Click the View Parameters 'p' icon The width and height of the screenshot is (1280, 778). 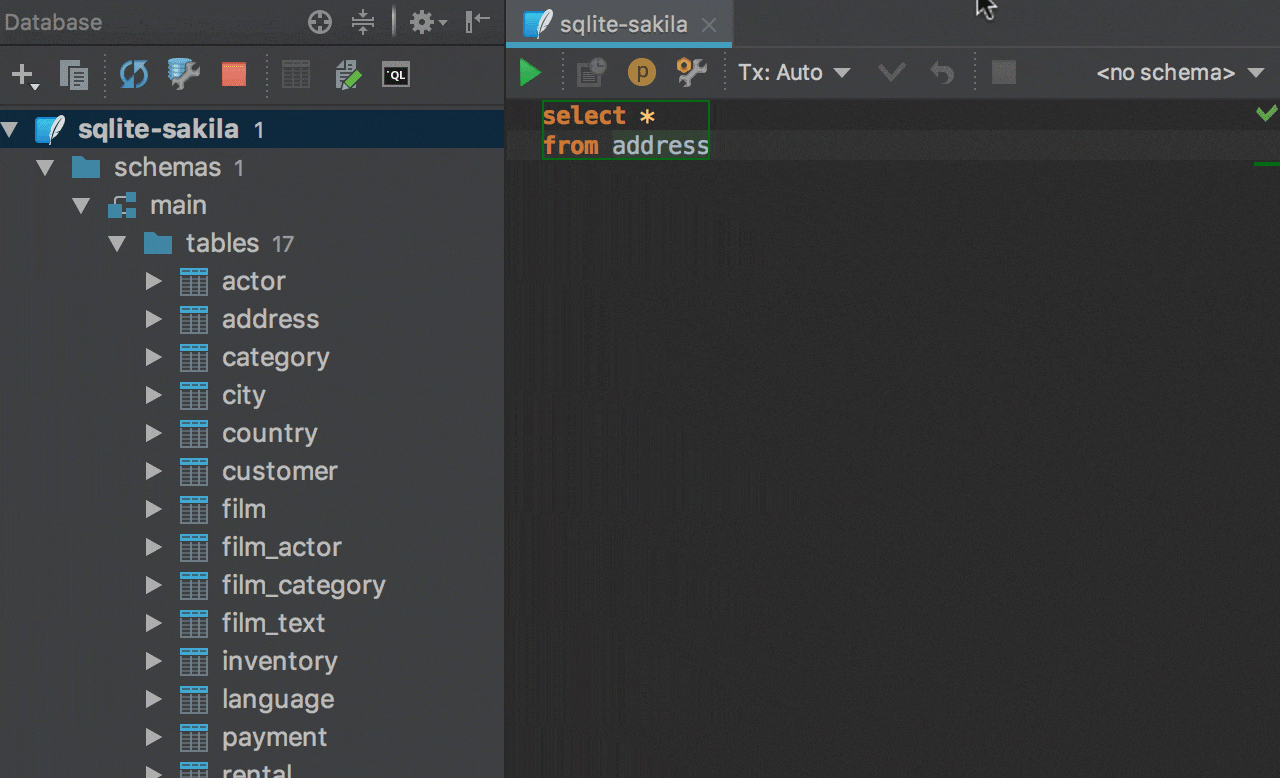(641, 73)
